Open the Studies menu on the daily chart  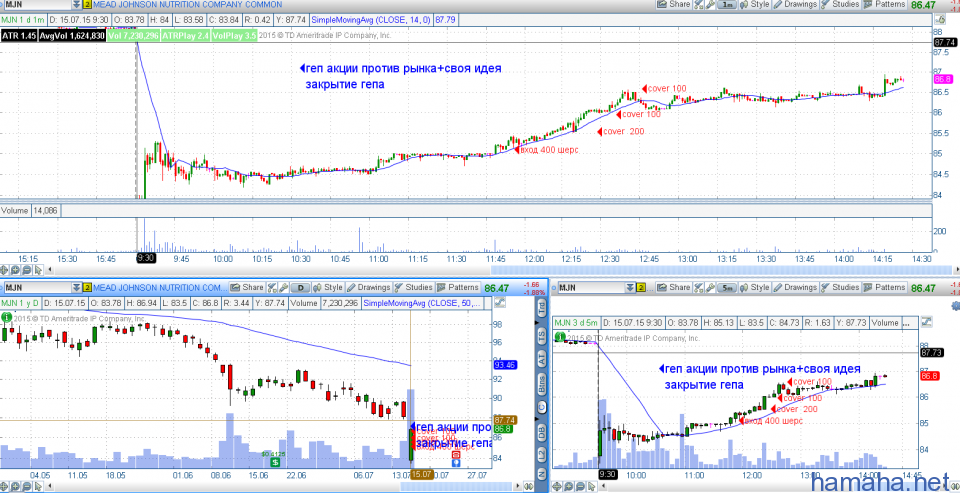click(414, 287)
